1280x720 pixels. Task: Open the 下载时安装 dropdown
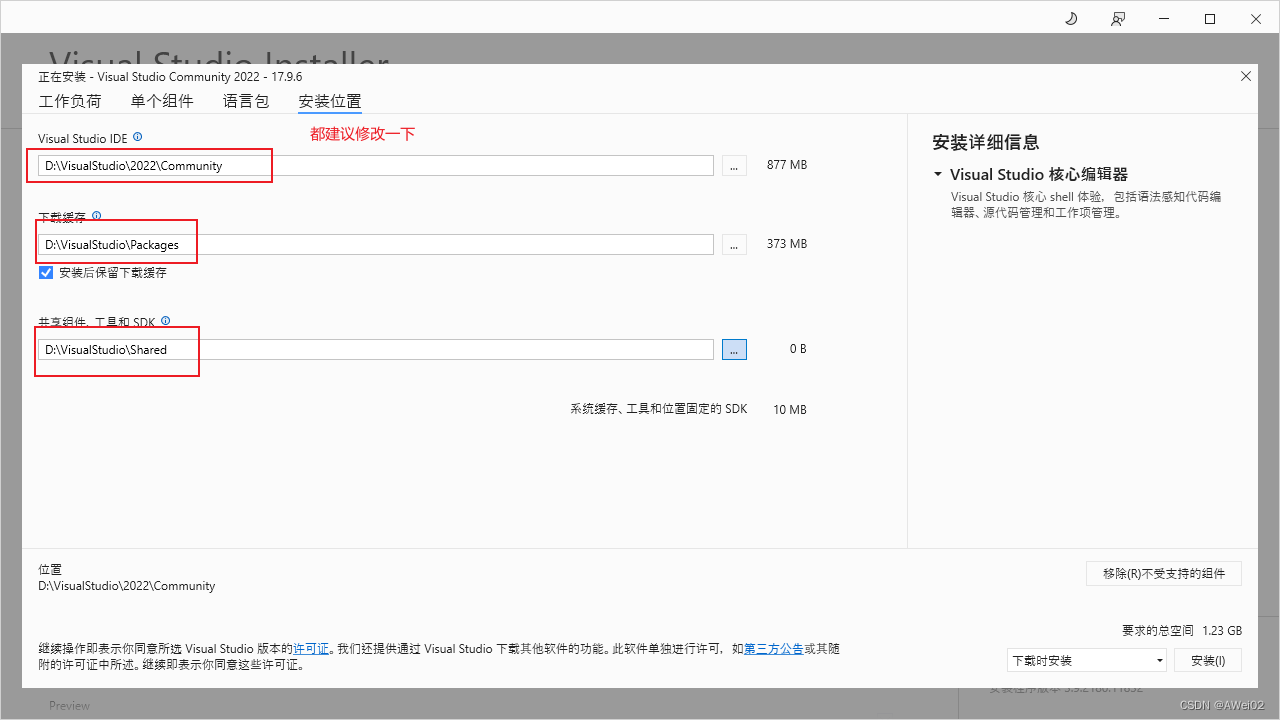[x=1087, y=660]
